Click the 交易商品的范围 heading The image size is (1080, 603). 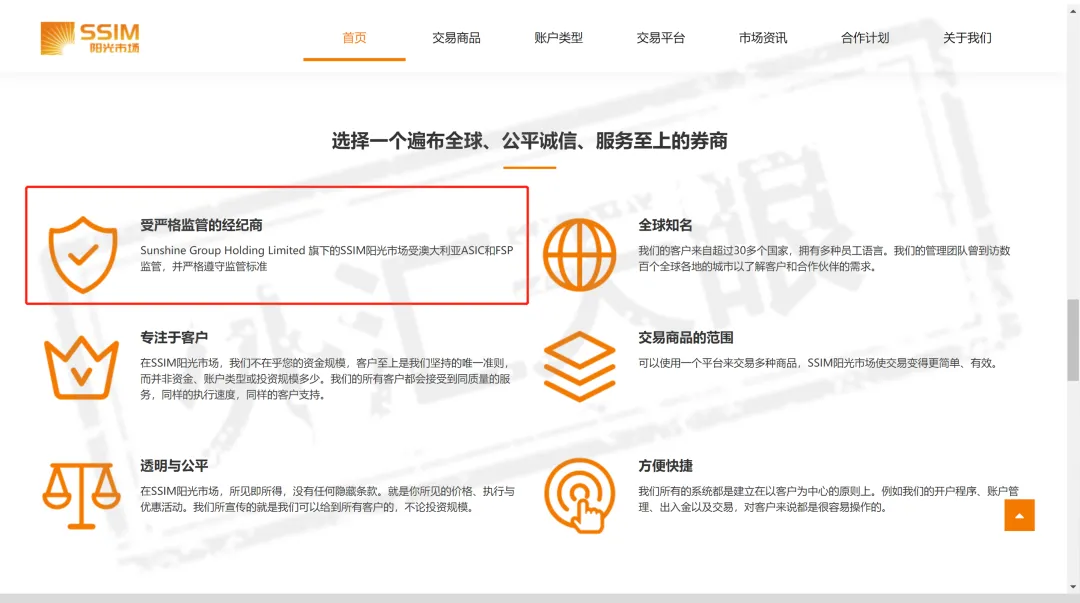685,338
